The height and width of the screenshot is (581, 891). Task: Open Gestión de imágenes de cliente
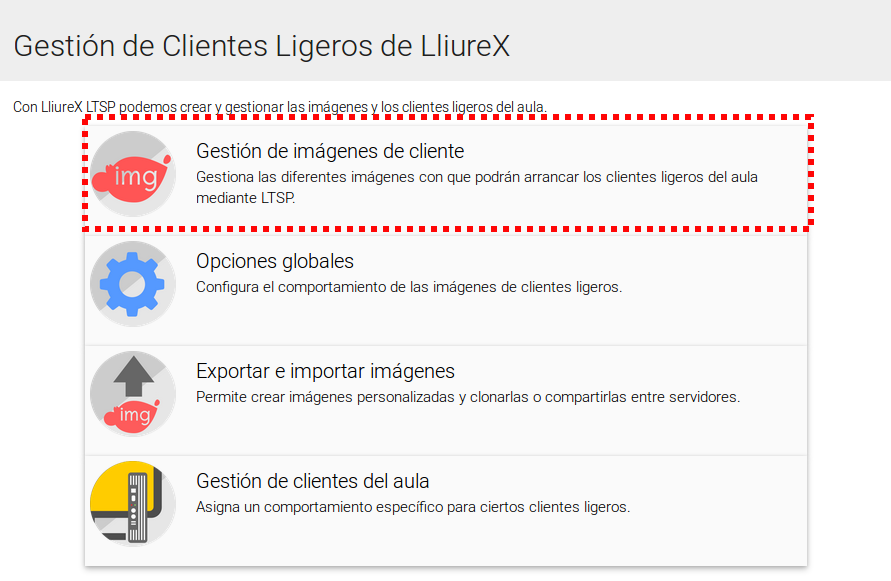click(x=330, y=152)
